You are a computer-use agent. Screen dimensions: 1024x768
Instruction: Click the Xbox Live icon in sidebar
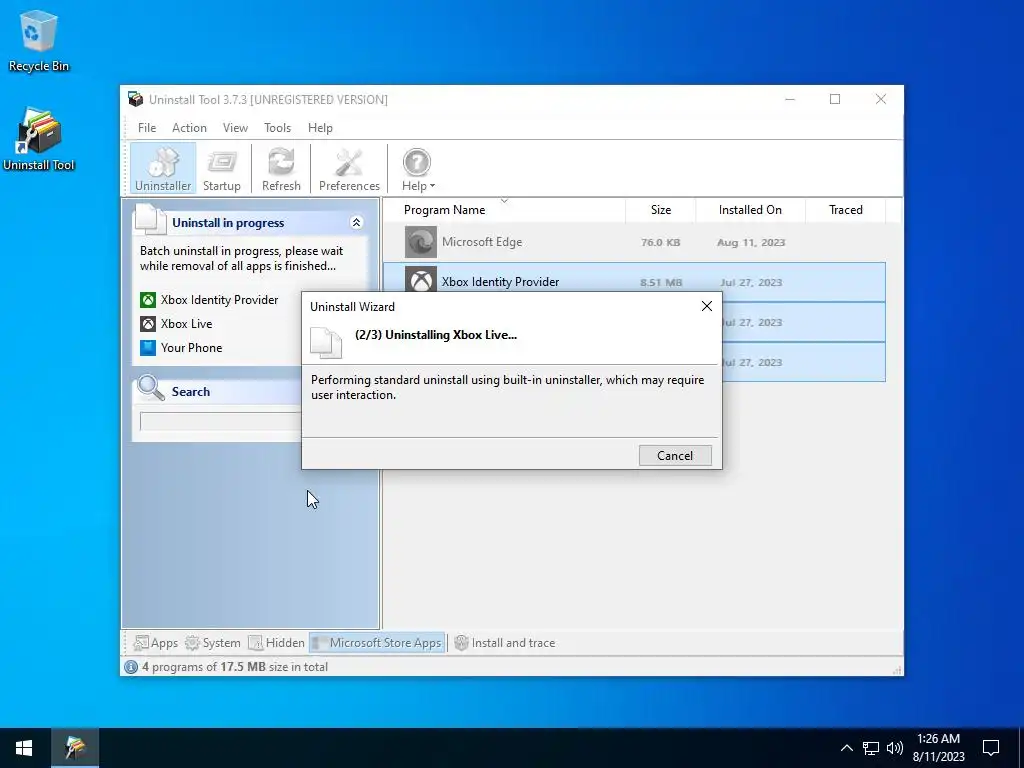coord(148,324)
